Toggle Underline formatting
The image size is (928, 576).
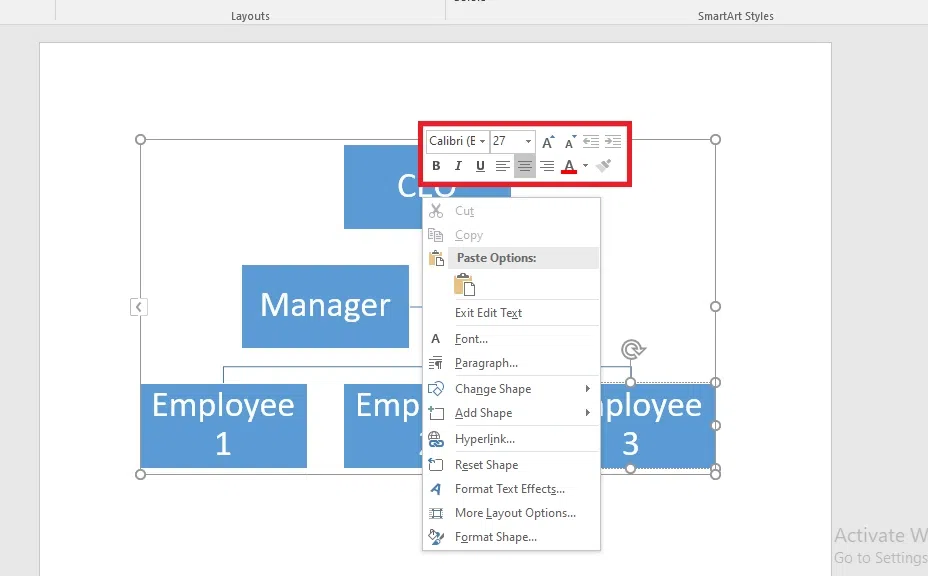(x=480, y=166)
